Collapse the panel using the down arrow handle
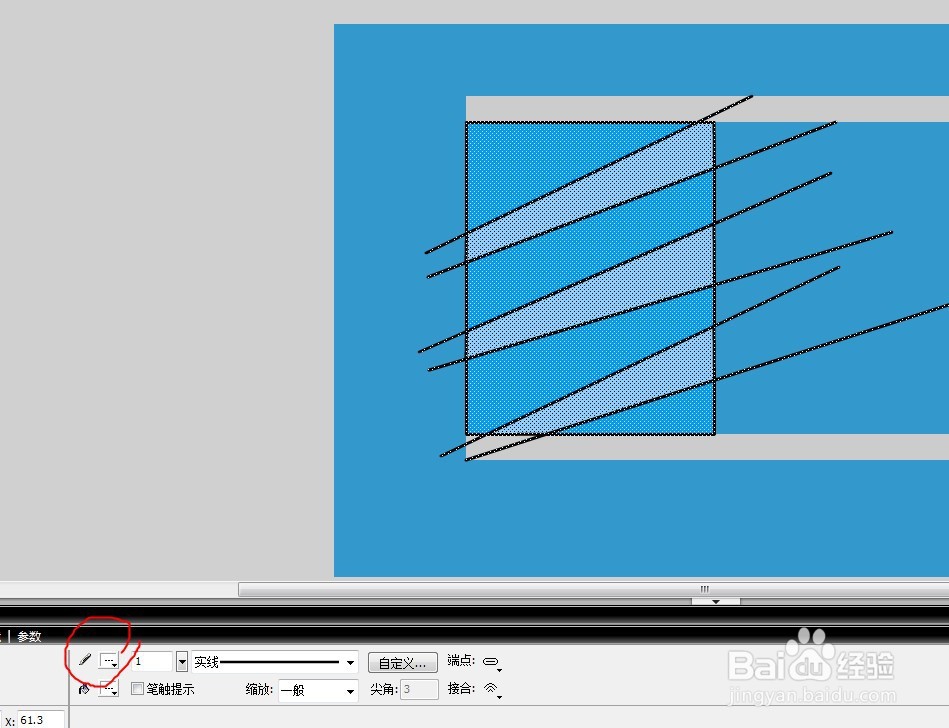949x728 pixels. 715,602
